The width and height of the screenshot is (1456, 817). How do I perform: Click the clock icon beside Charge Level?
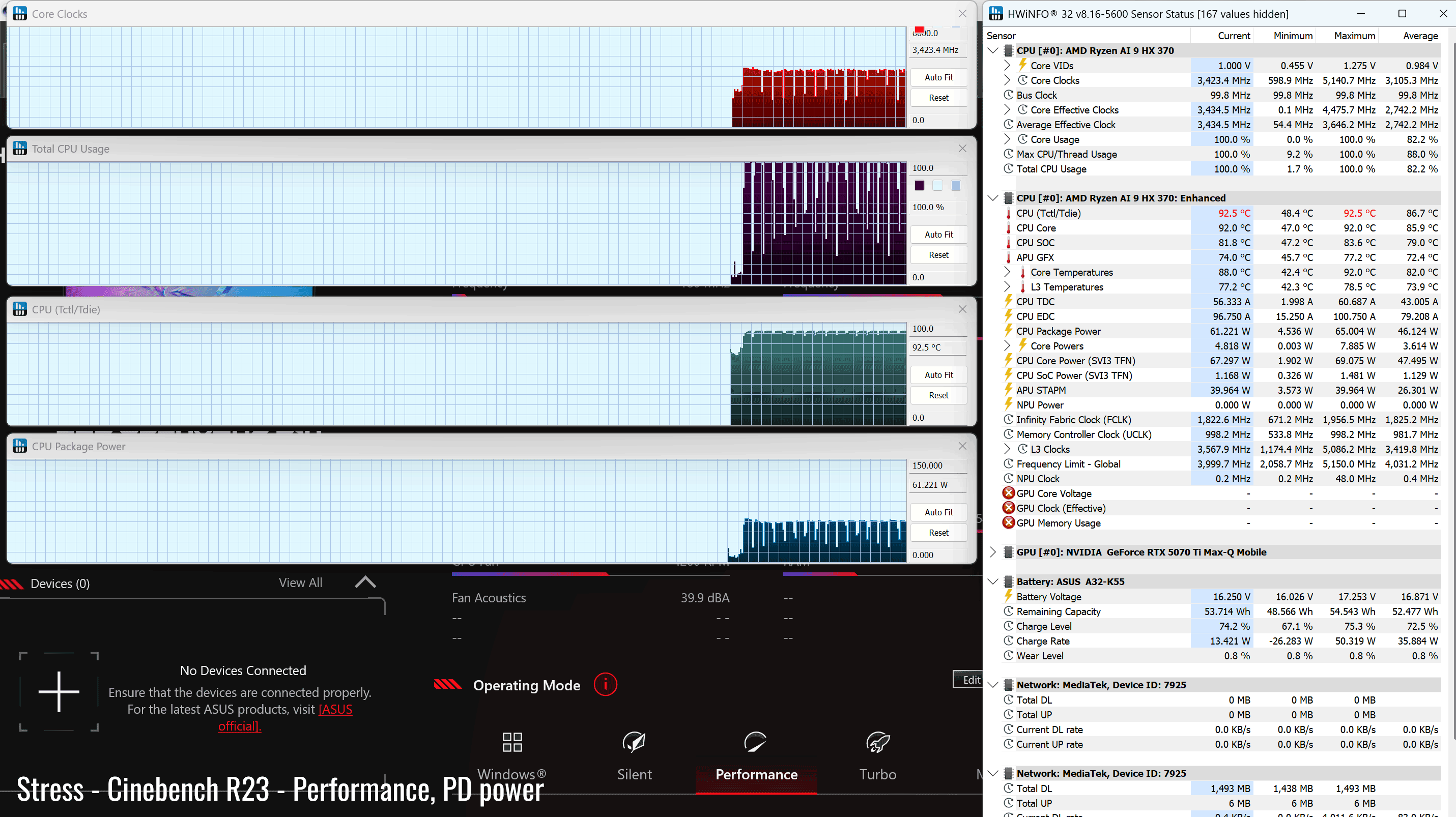pyautogui.click(x=1008, y=626)
